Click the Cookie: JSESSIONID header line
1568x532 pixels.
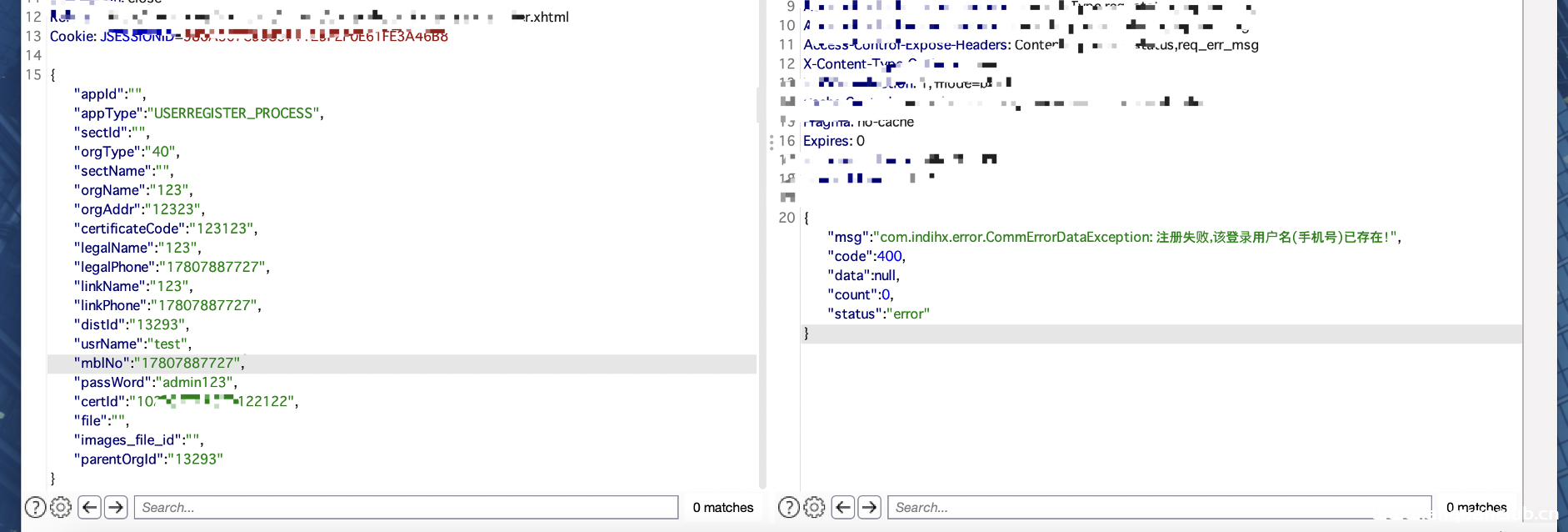[249, 37]
